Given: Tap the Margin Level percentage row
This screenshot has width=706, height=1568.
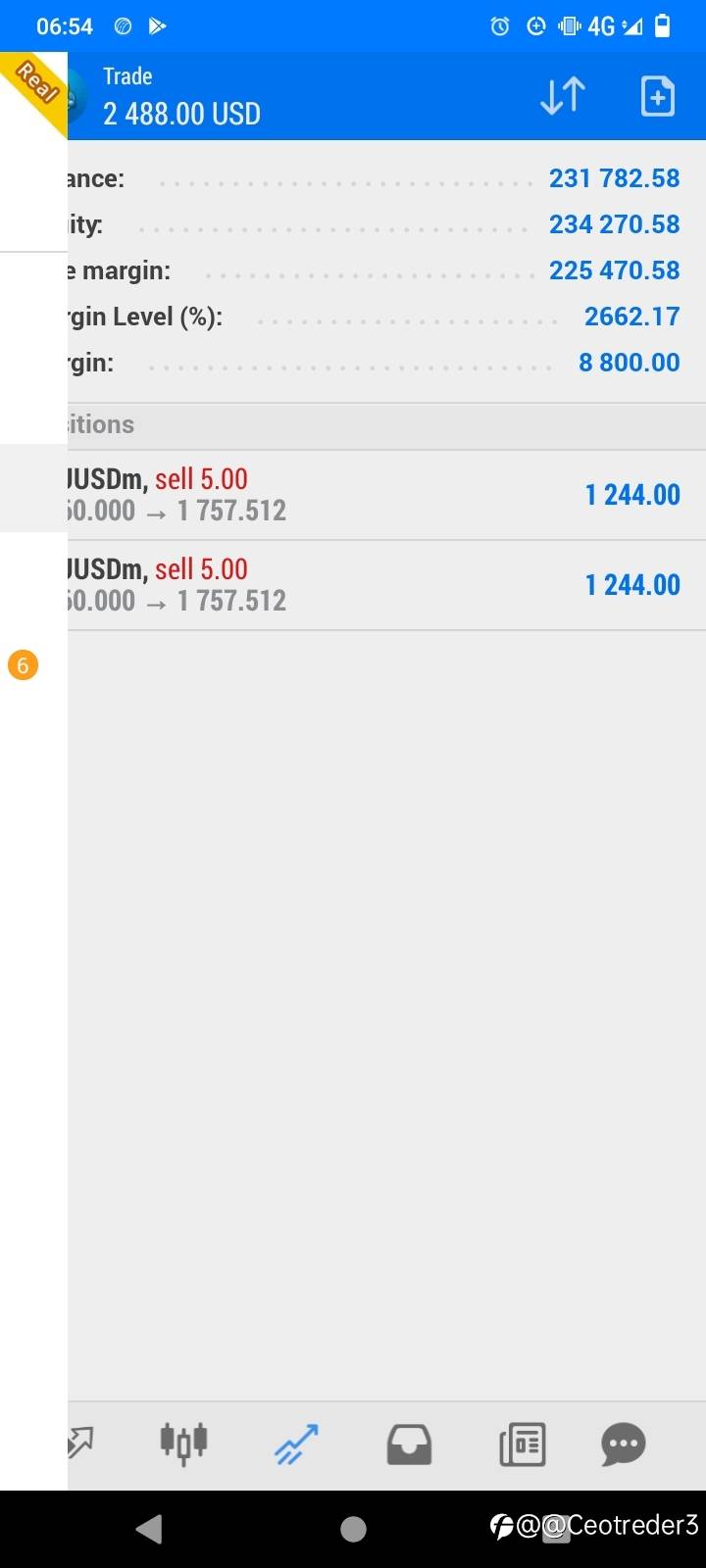Looking at the screenshot, I should point(386,317).
